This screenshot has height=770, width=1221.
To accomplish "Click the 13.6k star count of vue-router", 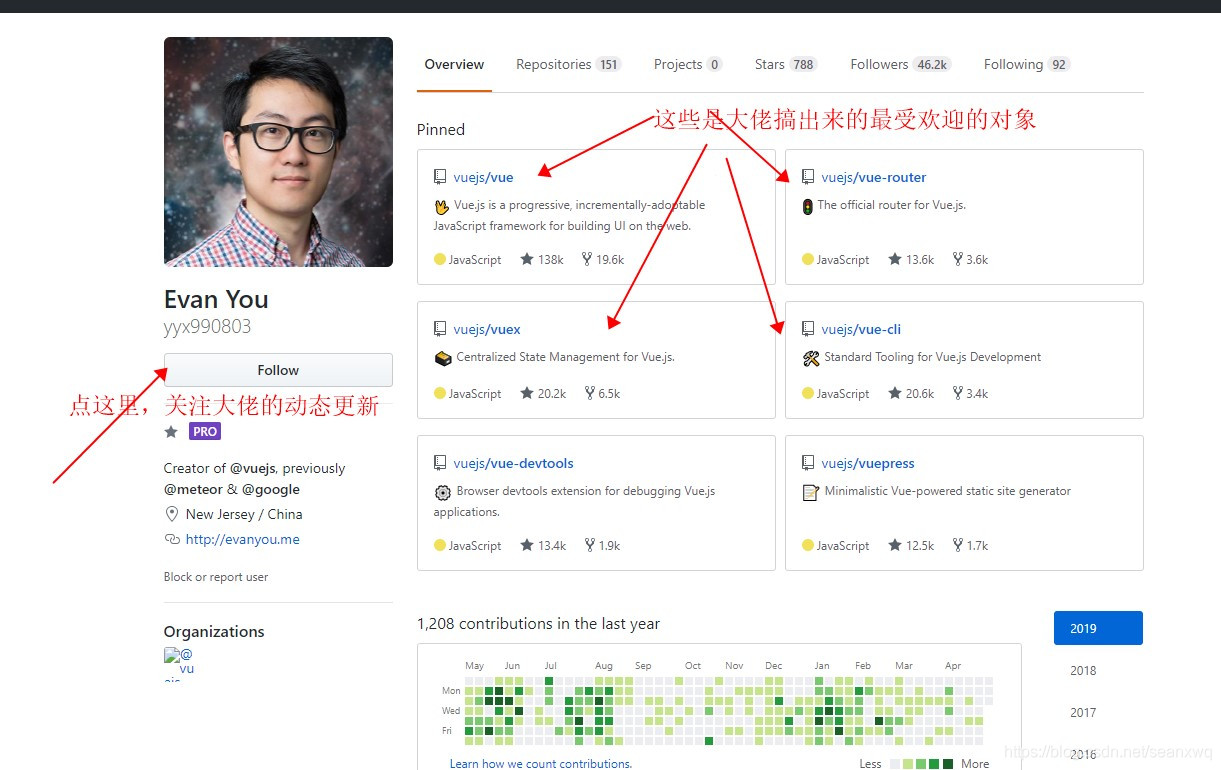I will click(911, 259).
